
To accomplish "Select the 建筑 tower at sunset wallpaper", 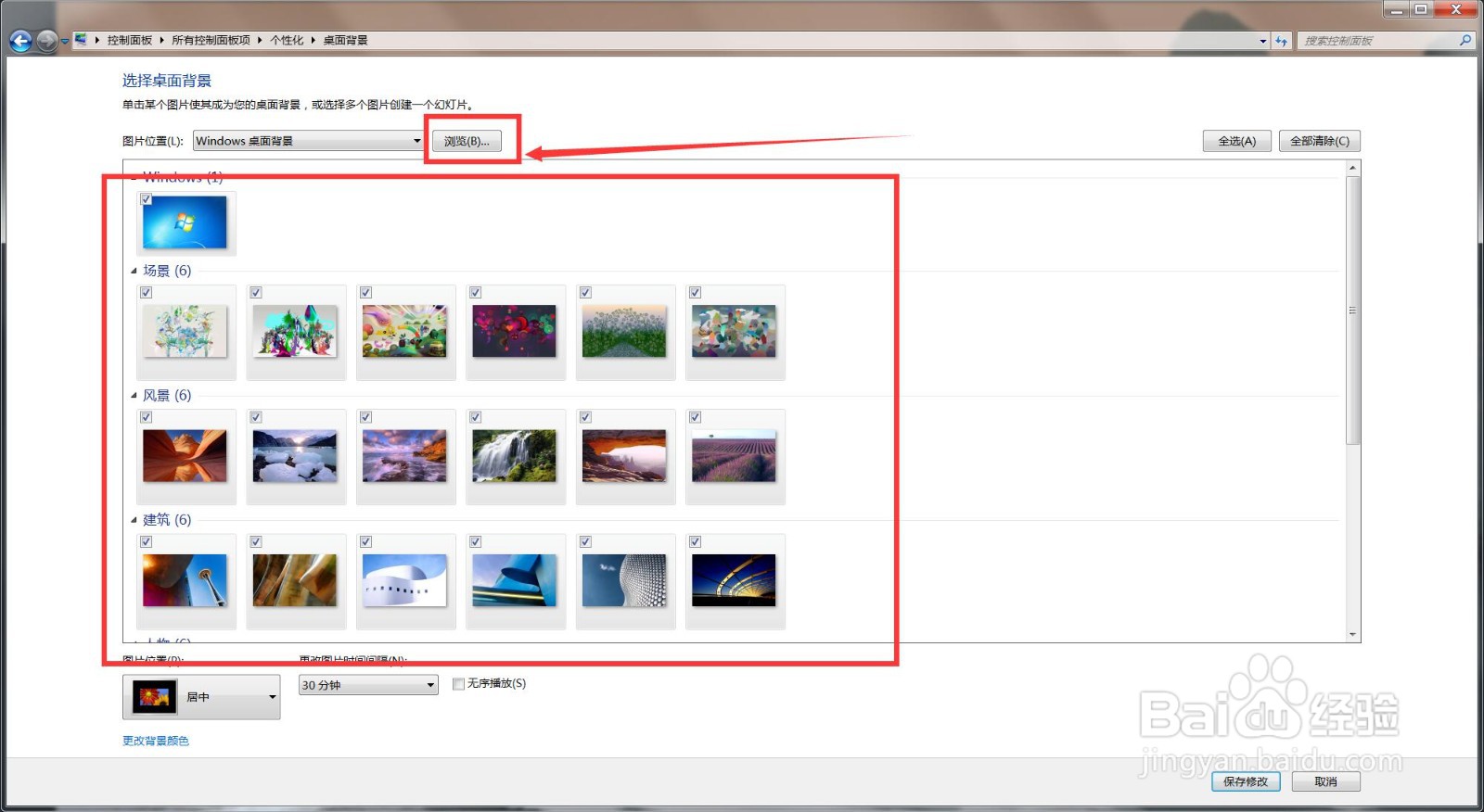I will tap(185, 580).
